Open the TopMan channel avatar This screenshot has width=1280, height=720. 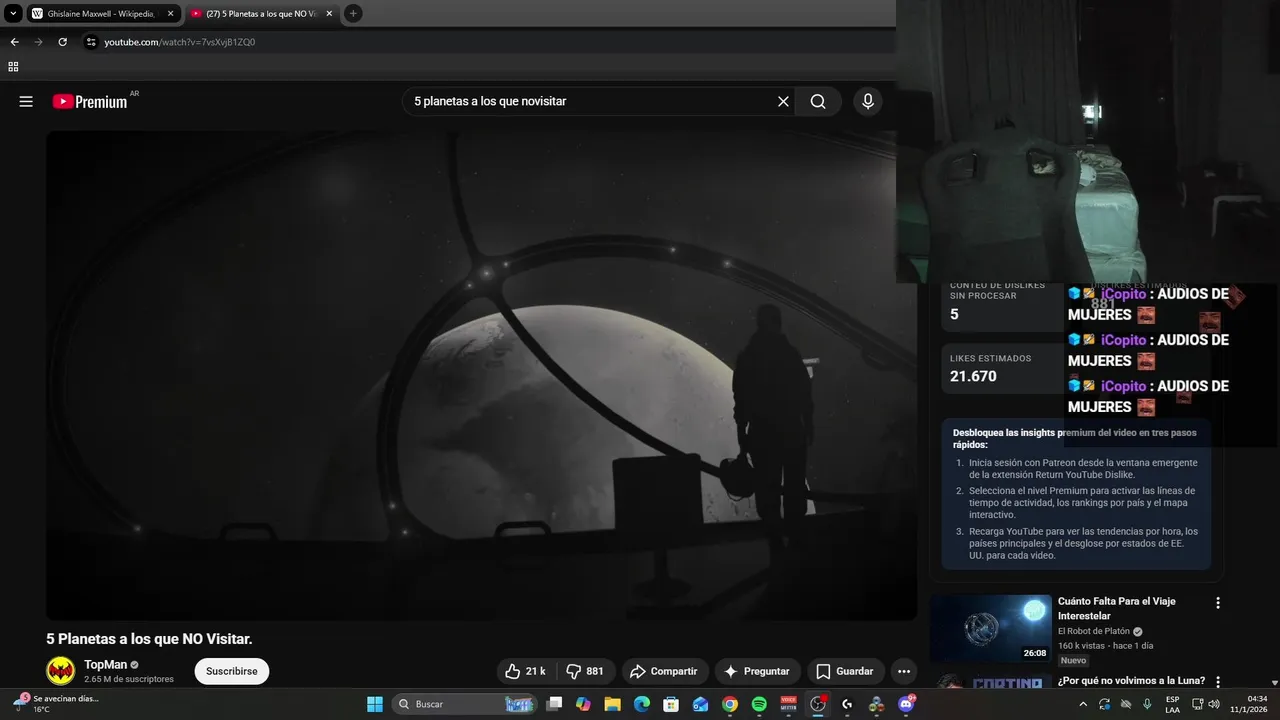coord(61,671)
